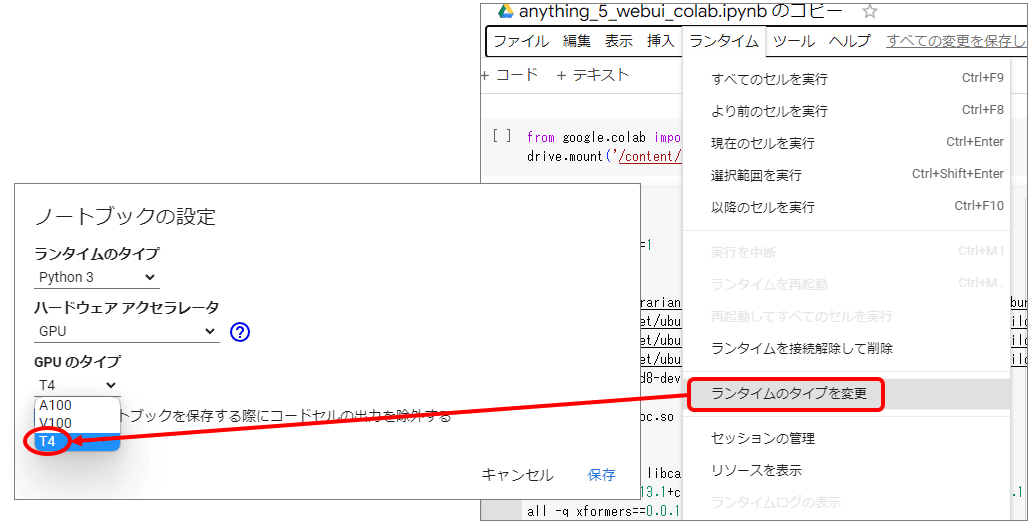Viewport: 1033px width, 526px height.
Task: Select 選択範囲を実行 menu entry
Action: coord(846,175)
